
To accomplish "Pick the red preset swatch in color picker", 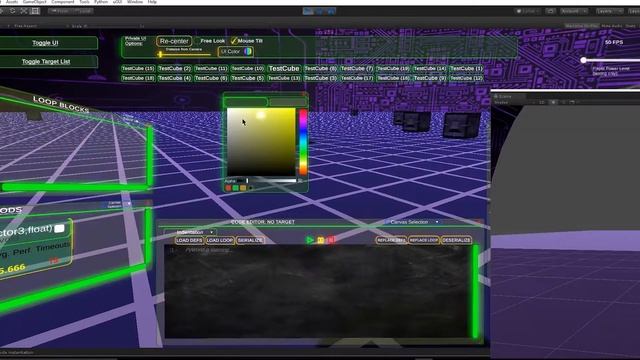I will tap(229, 188).
